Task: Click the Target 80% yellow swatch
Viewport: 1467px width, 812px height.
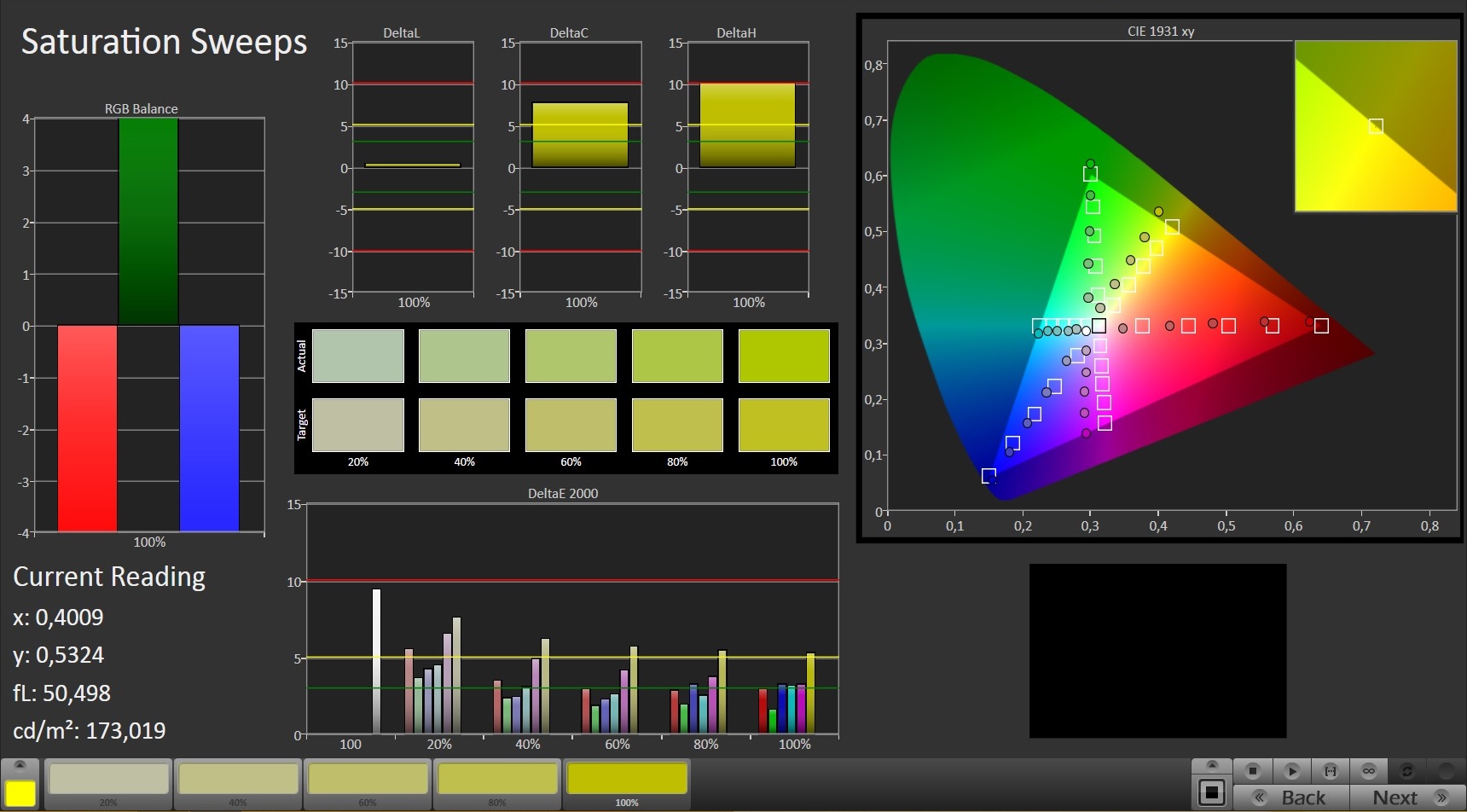Action: click(677, 425)
